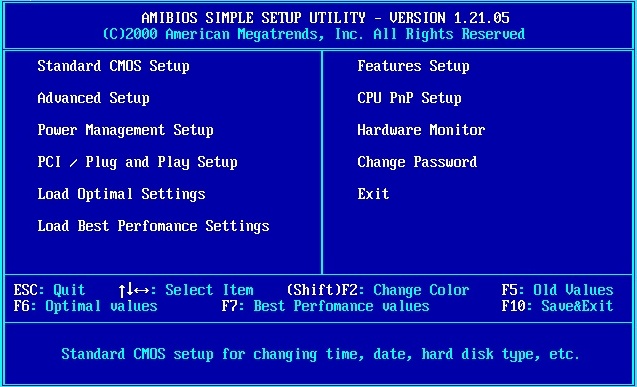Open Power Management Setup

[x=126, y=130]
